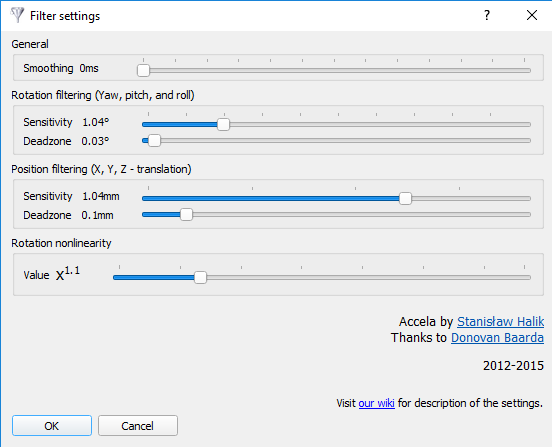Click the question mark help button
Viewport: 552px width, 447px height.
click(x=487, y=15)
